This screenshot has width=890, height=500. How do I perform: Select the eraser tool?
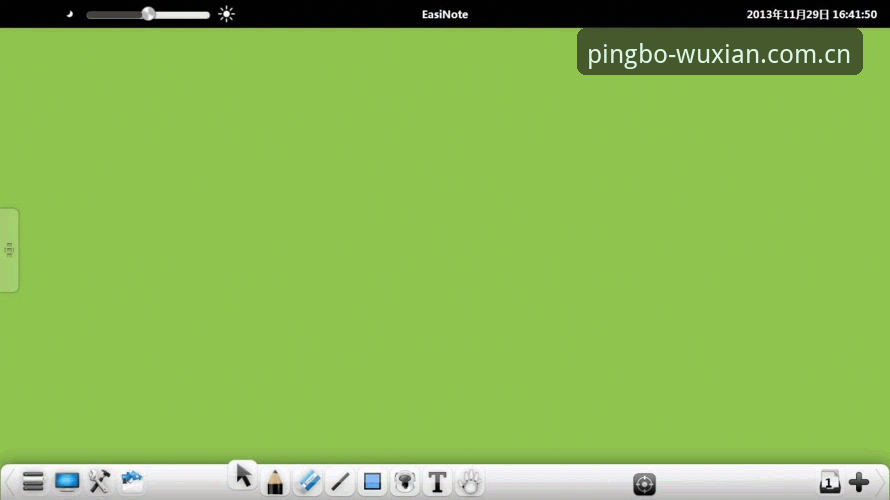[x=308, y=482]
